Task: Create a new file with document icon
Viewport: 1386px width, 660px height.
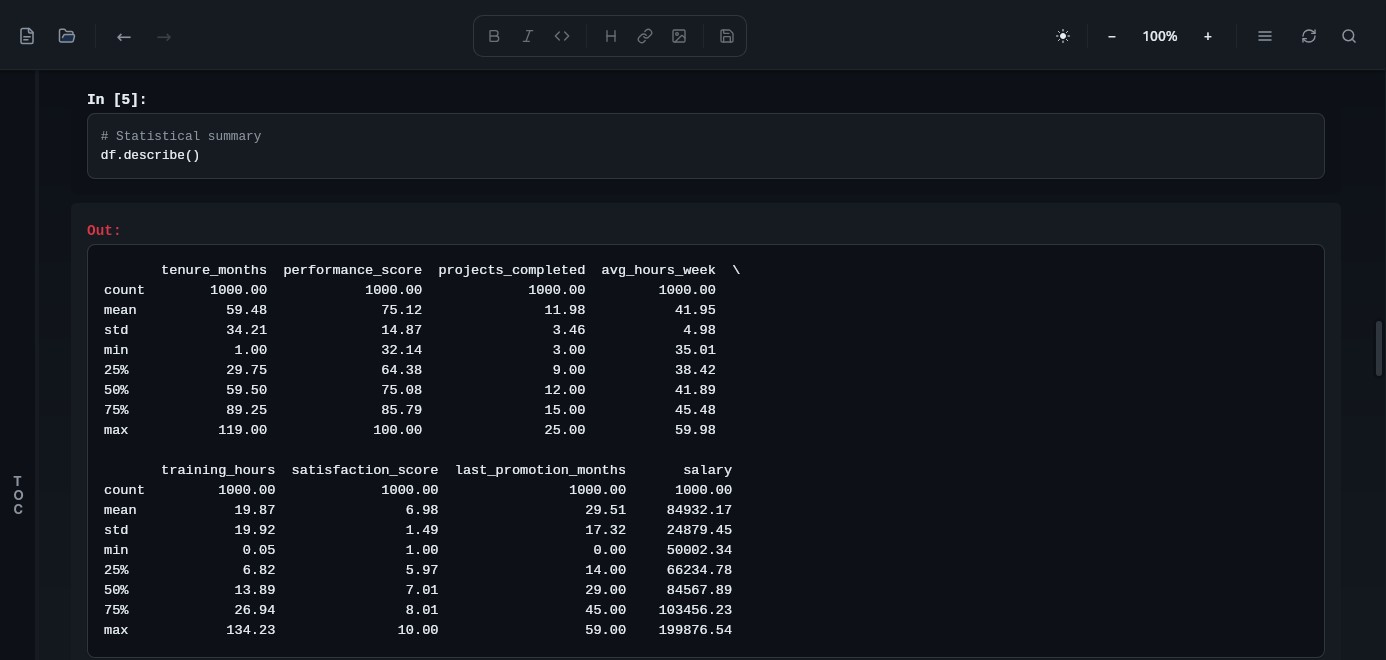Action: coord(27,36)
